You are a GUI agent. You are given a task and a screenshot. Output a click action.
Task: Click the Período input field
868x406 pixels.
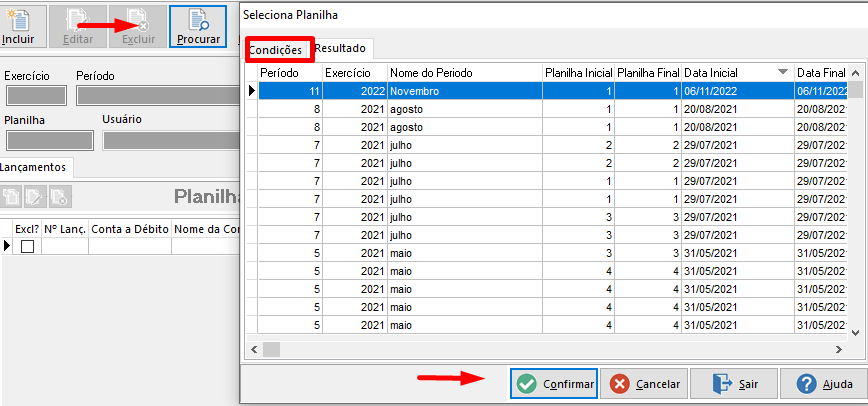coord(158,96)
